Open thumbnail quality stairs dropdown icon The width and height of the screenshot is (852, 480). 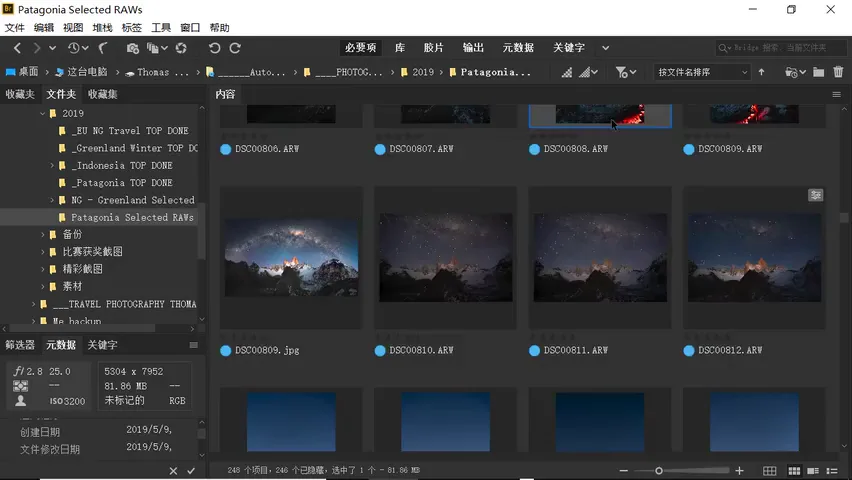(588, 72)
